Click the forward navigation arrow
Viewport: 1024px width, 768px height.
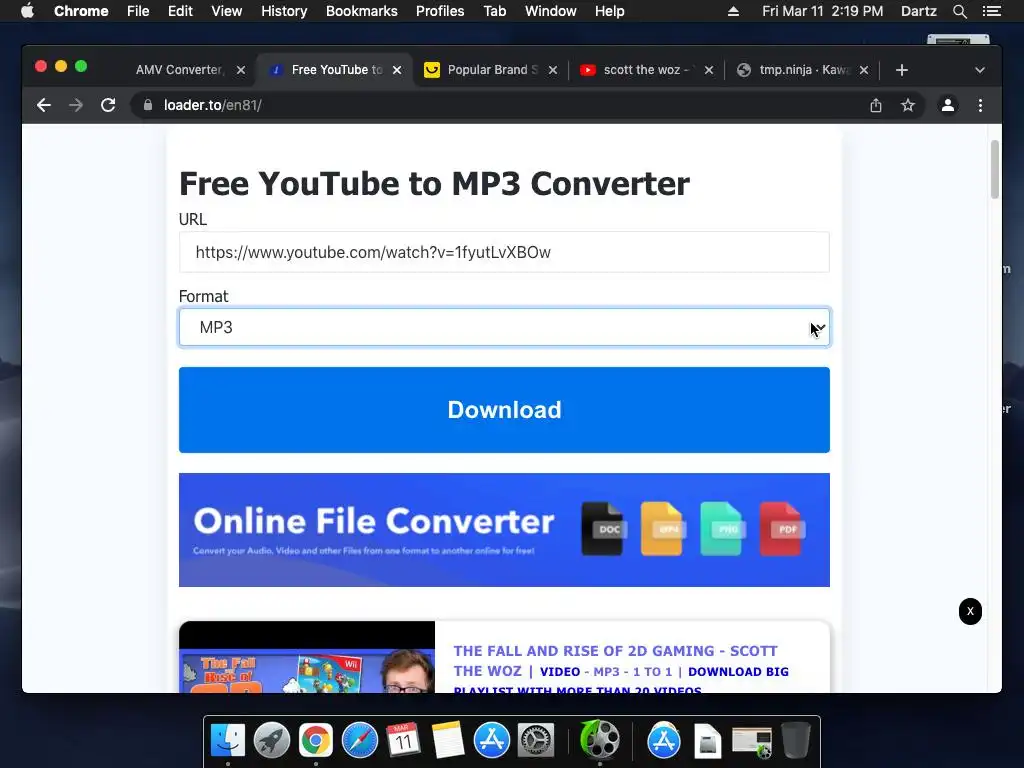[76, 105]
